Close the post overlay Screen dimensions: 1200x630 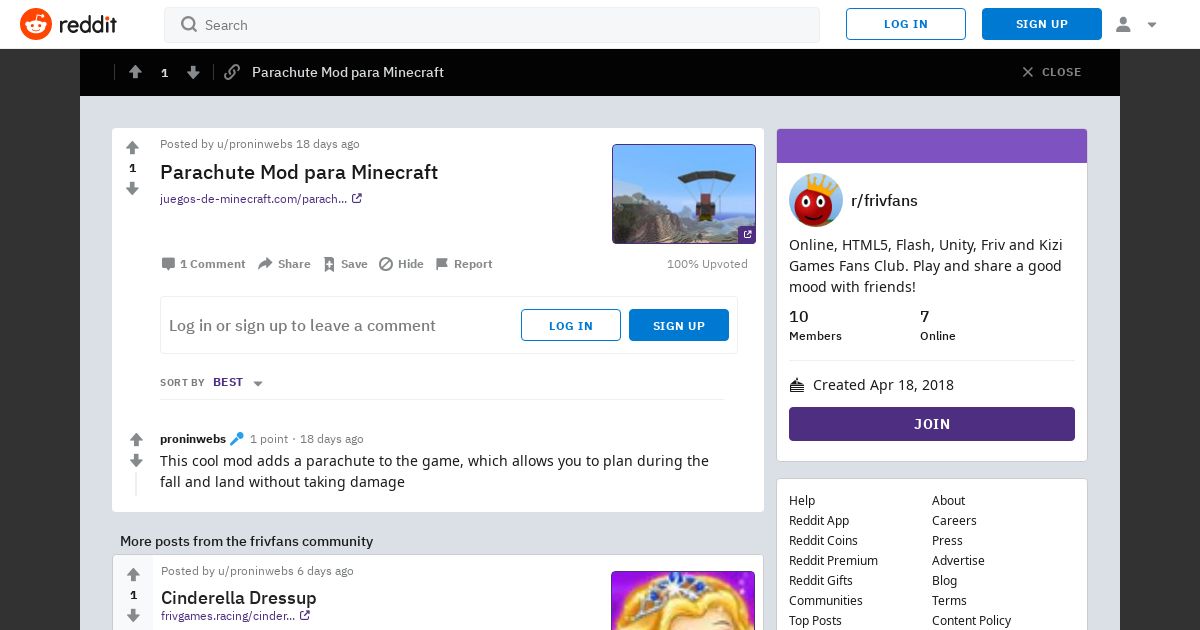pyautogui.click(x=1052, y=72)
